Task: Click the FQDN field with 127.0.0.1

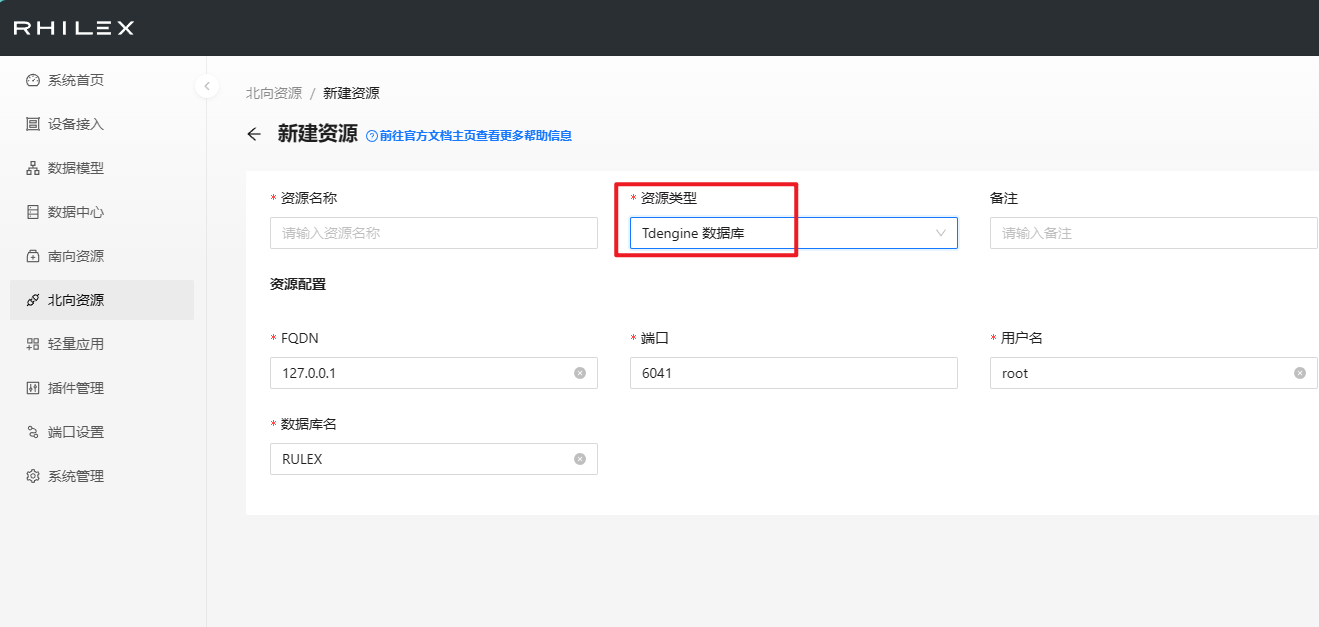Action: tap(434, 373)
